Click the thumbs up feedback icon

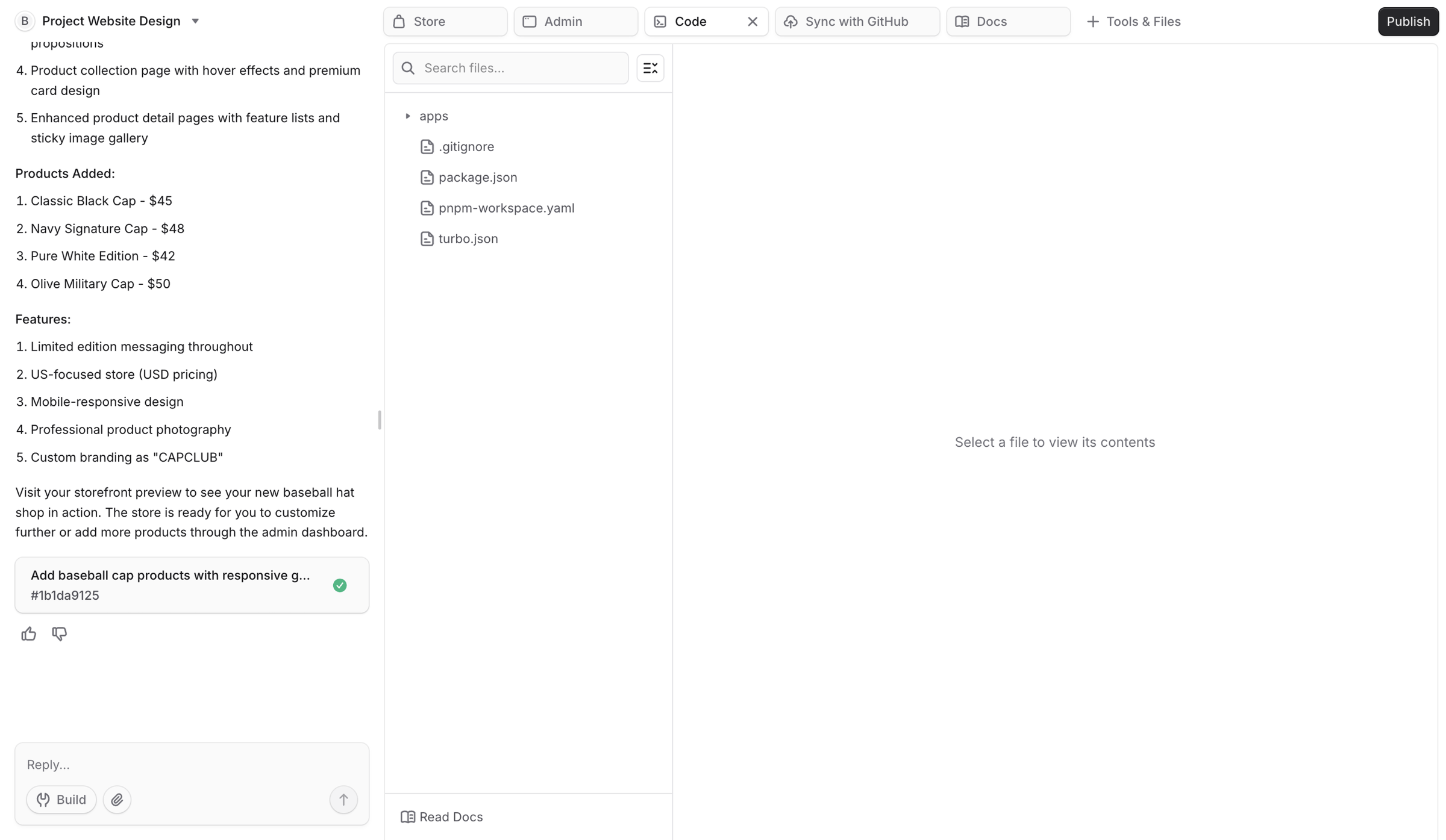coord(28,633)
